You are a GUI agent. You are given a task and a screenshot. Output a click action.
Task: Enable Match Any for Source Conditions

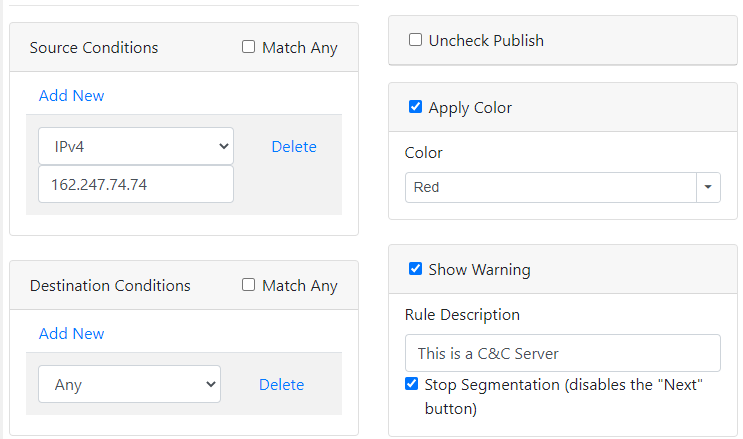[248, 47]
